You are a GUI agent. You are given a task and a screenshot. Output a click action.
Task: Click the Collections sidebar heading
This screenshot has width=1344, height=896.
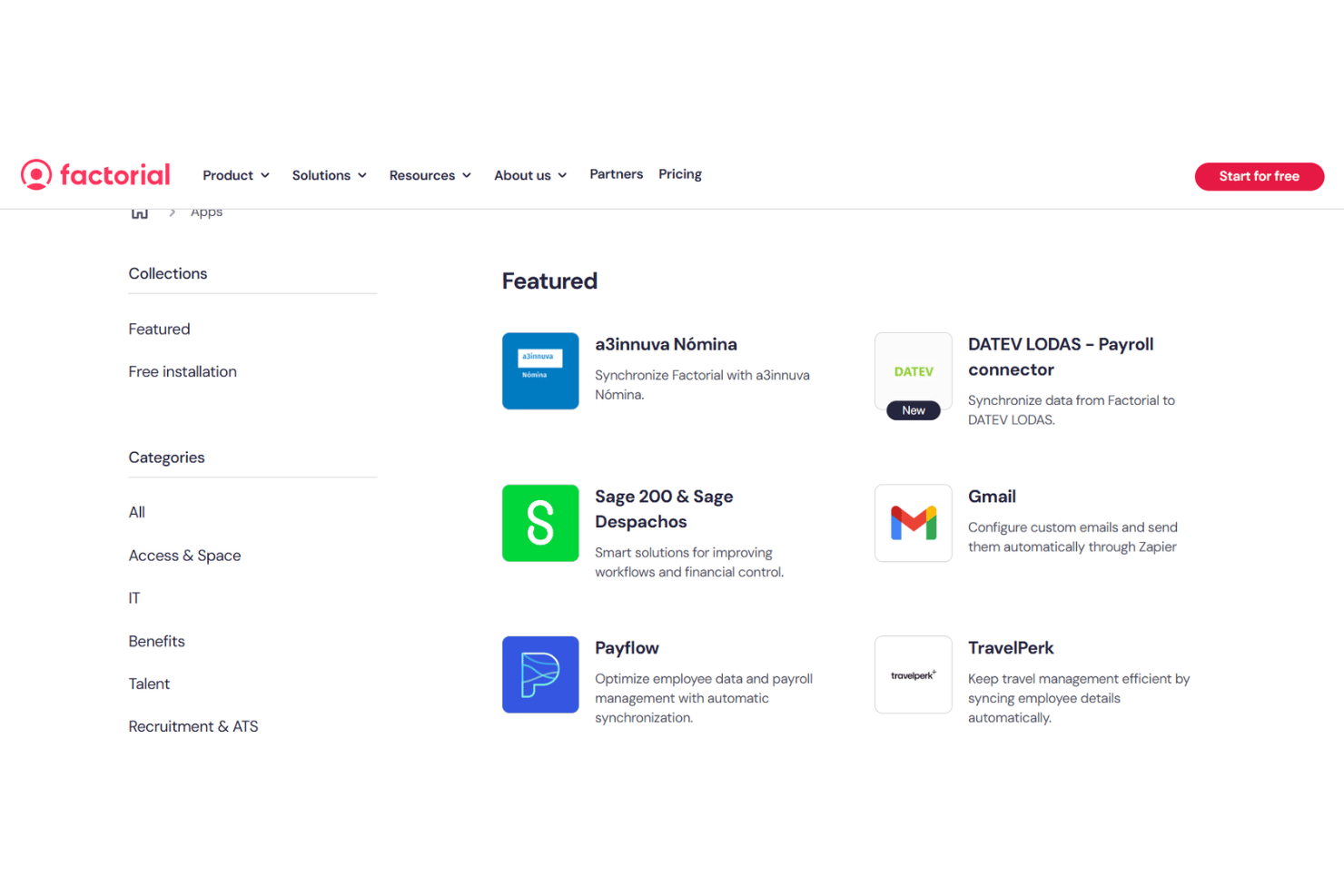[168, 273]
